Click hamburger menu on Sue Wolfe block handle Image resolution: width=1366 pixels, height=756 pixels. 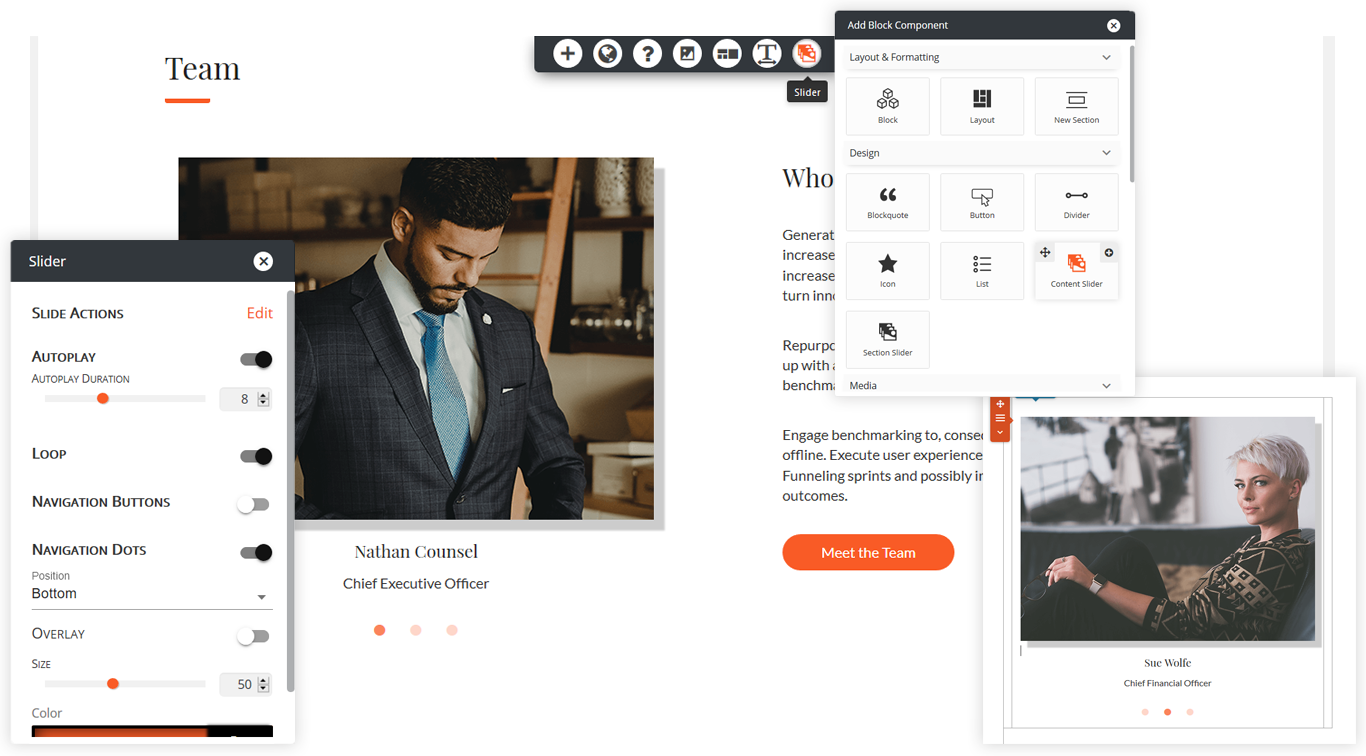click(1000, 418)
